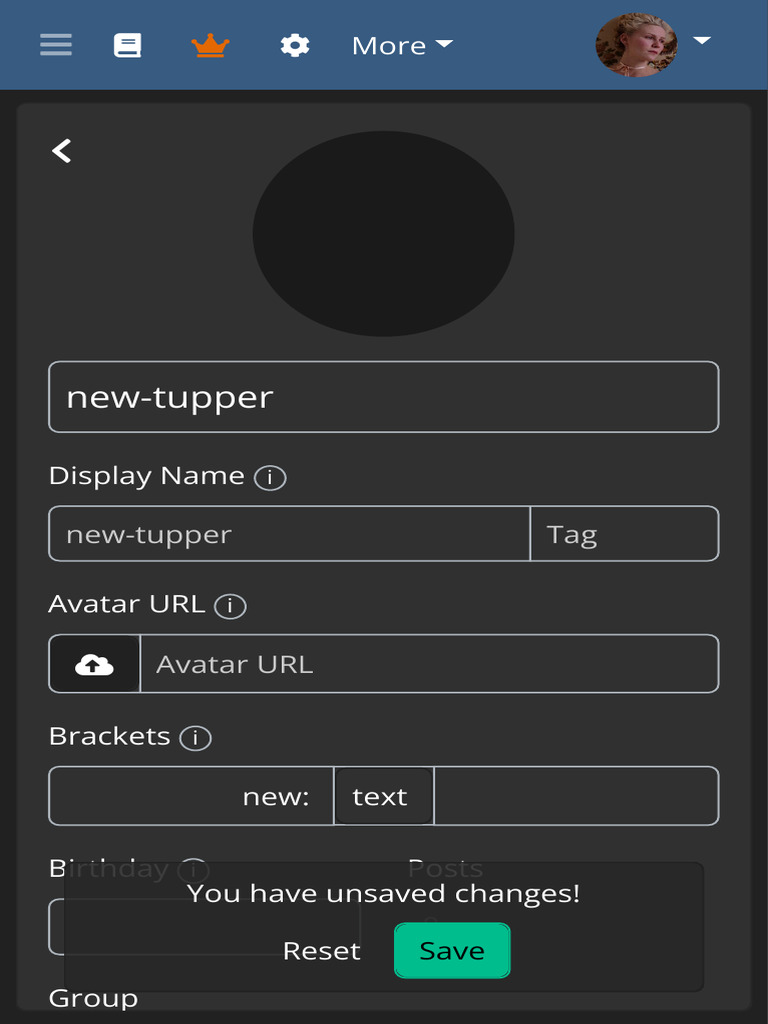Screen dimensions: 768x1024
Task: Edit the new-tupper name field
Action: [x=383, y=397]
